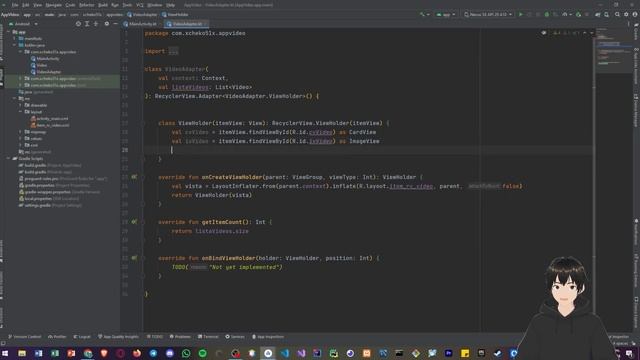Open the Problems tool window
The width and height of the screenshot is (640, 360).
pos(180,337)
